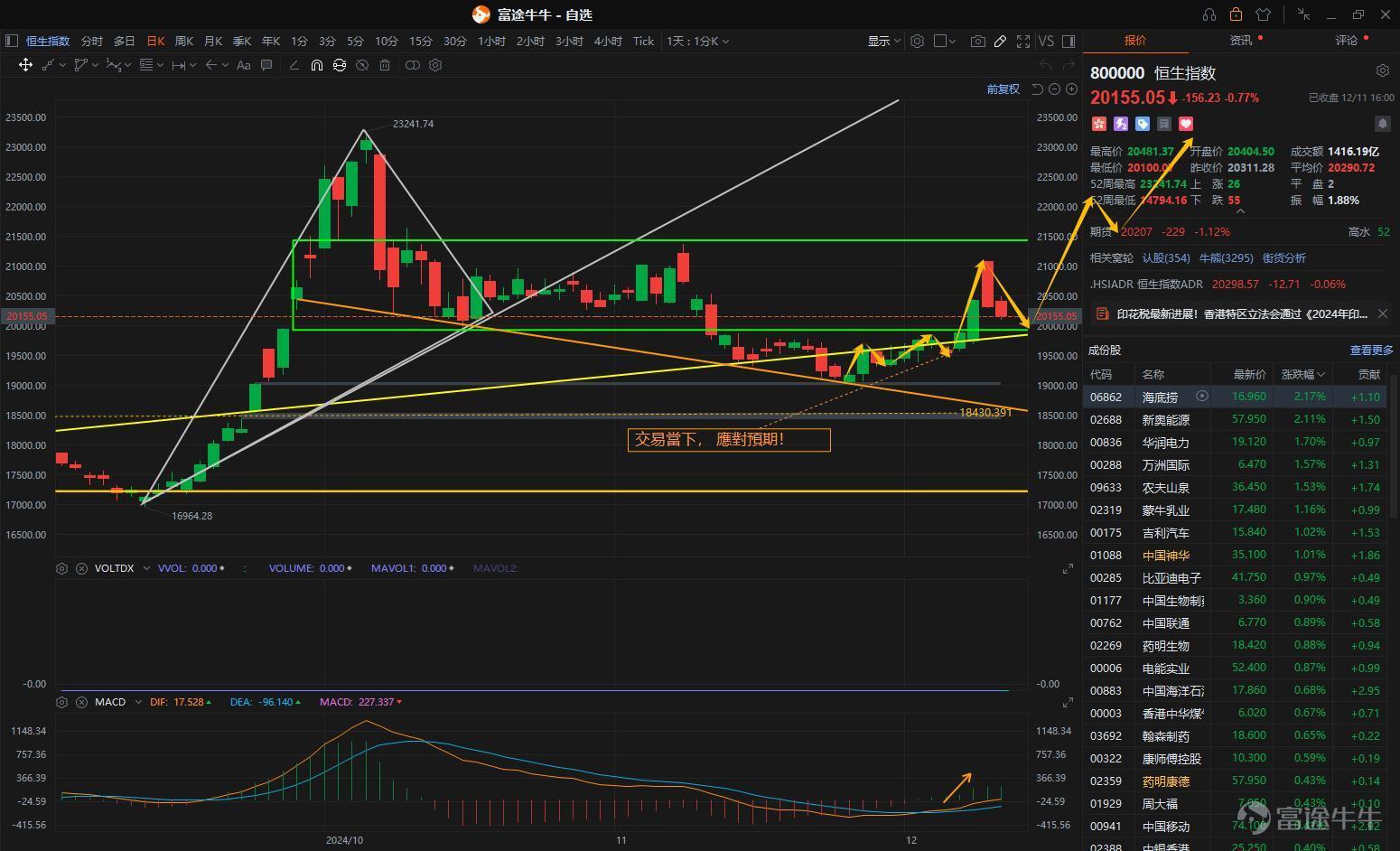
Task: Switch to compact window mode icon
Action: pos(1303,14)
